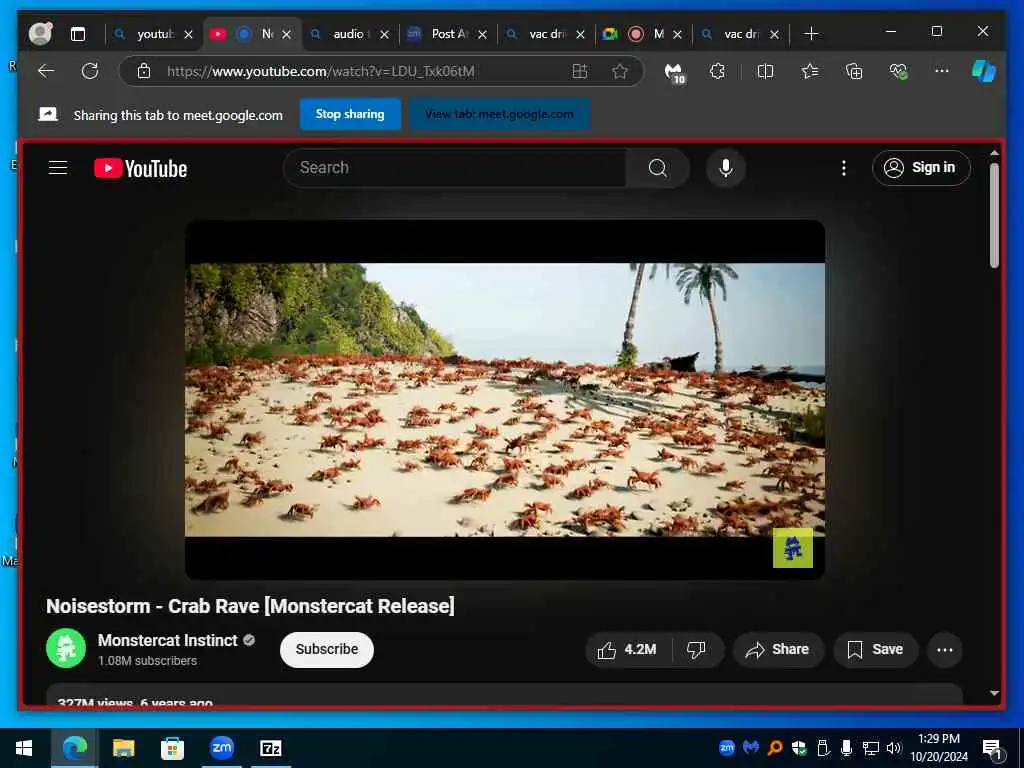The height and width of the screenshot is (768, 1024).
Task: Subscribe to Monstercat Instinct
Action: (327, 649)
